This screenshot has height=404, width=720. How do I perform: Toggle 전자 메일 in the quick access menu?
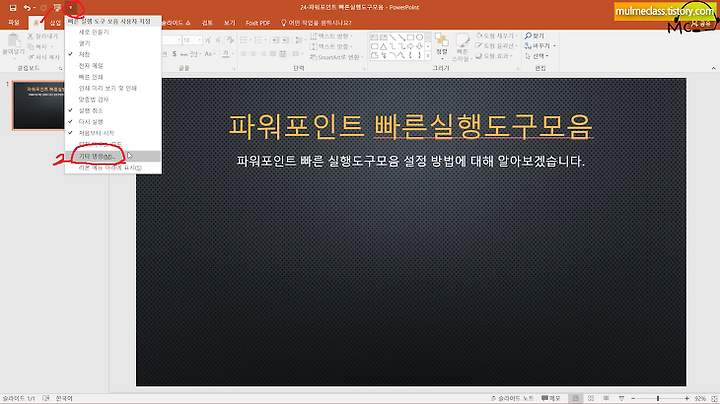[x=113, y=66]
